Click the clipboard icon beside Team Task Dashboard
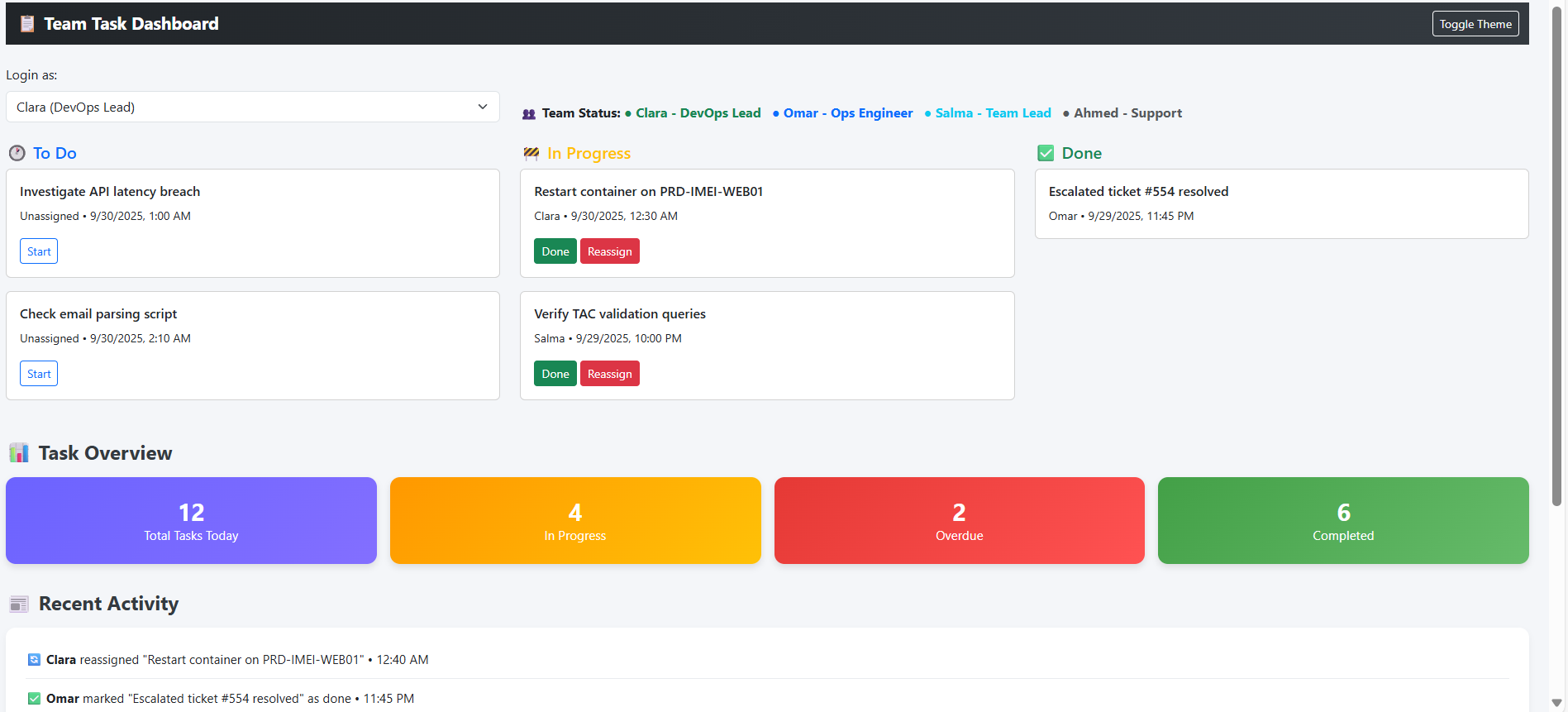Viewport: 1568px width, 712px height. pyautogui.click(x=27, y=24)
